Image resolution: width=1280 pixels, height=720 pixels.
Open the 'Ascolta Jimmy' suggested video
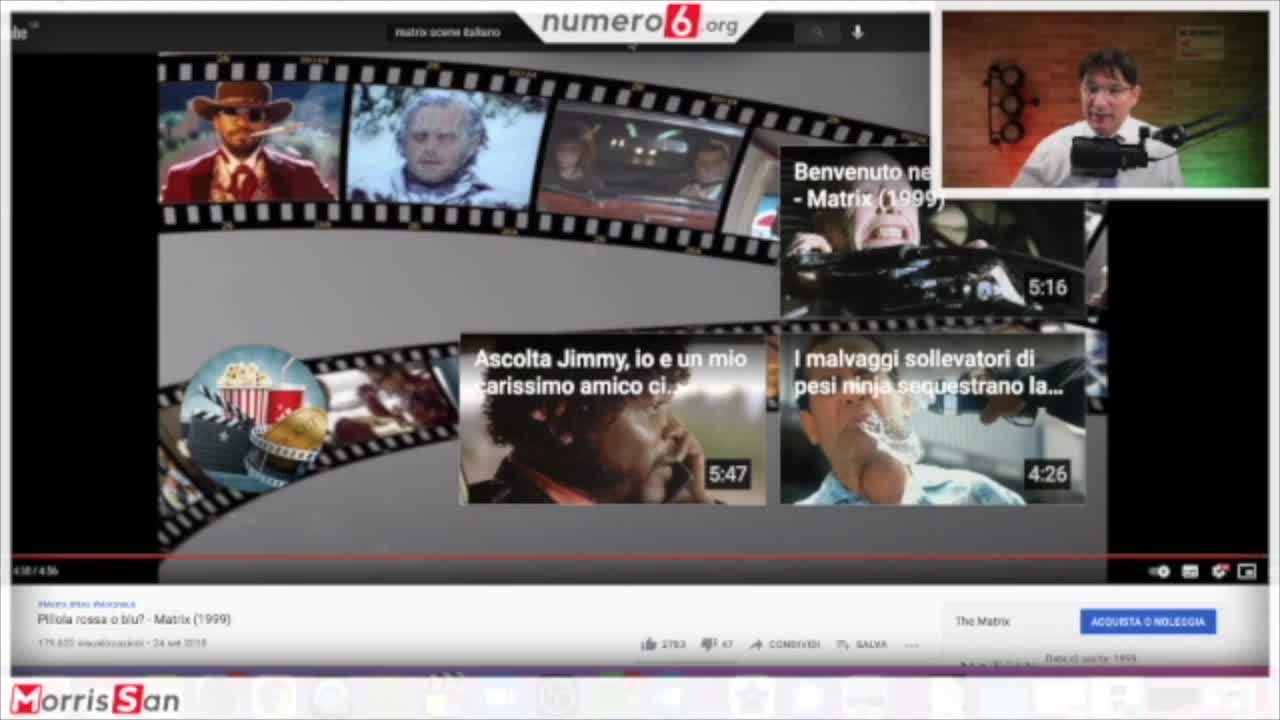pos(612,419)
